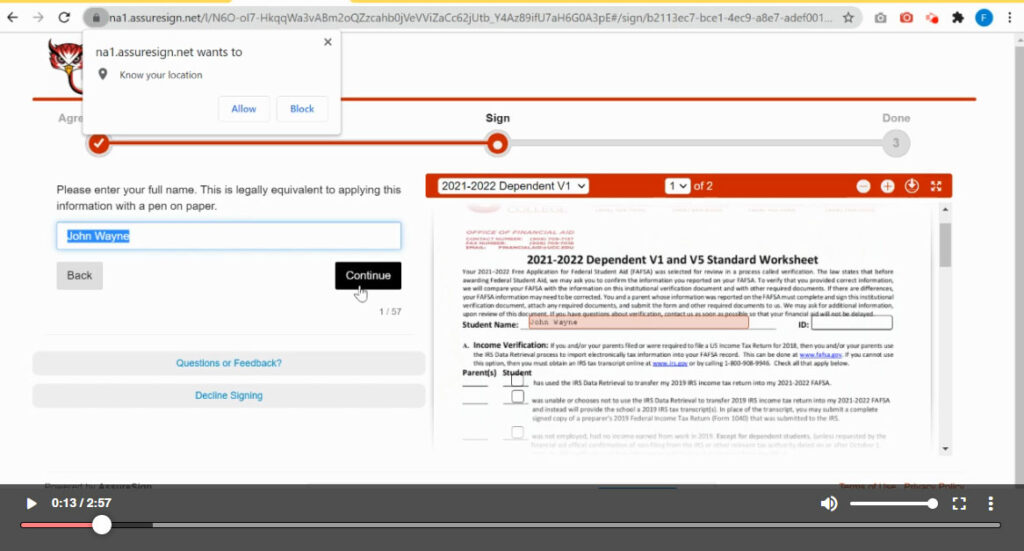Screen dimensions: 1024x551
Task: Check the student box for was not employed
Action: tap(517, 432)
